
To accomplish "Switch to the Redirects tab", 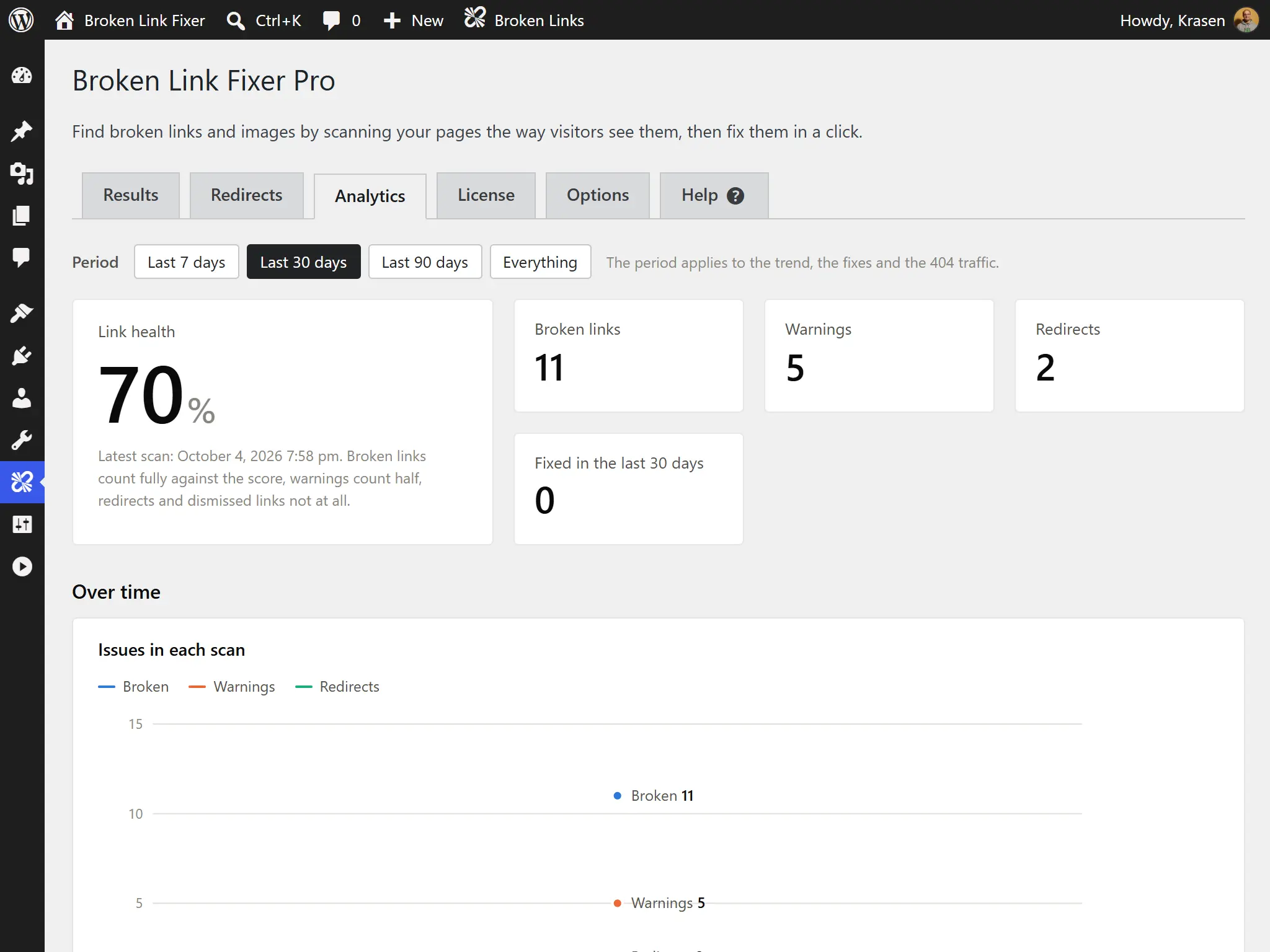I will 247,195.
